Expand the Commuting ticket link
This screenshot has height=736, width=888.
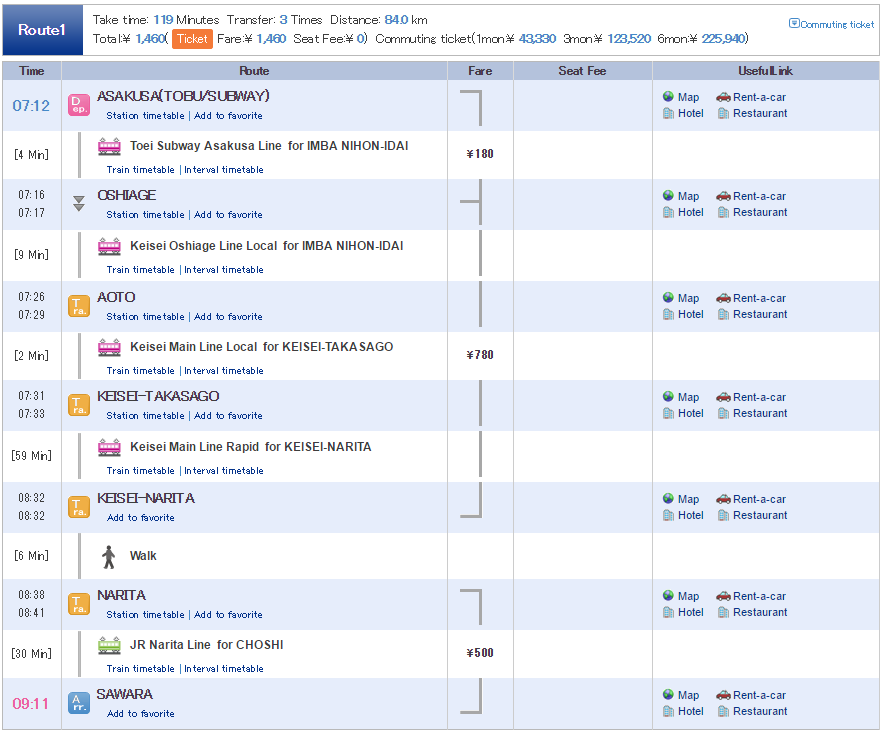click(x=837, y=24)
